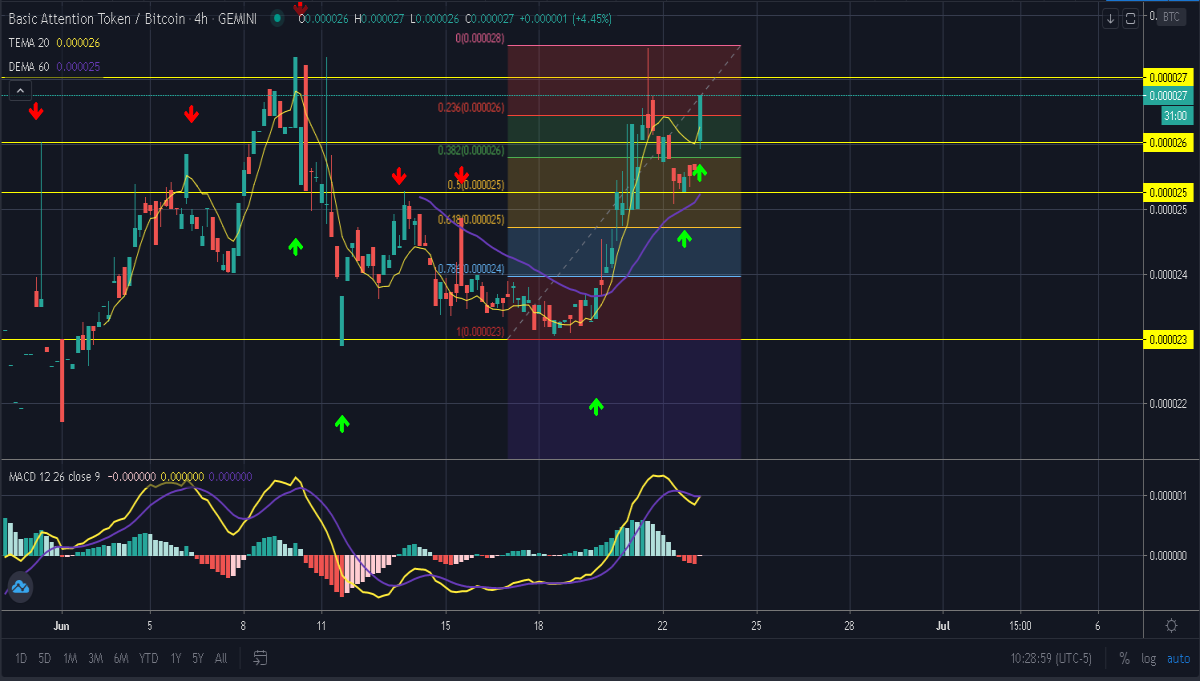Click the yellow 0.000023 price label
This screenshot has height=681, width=1200.
click(x=1167, y=340)
